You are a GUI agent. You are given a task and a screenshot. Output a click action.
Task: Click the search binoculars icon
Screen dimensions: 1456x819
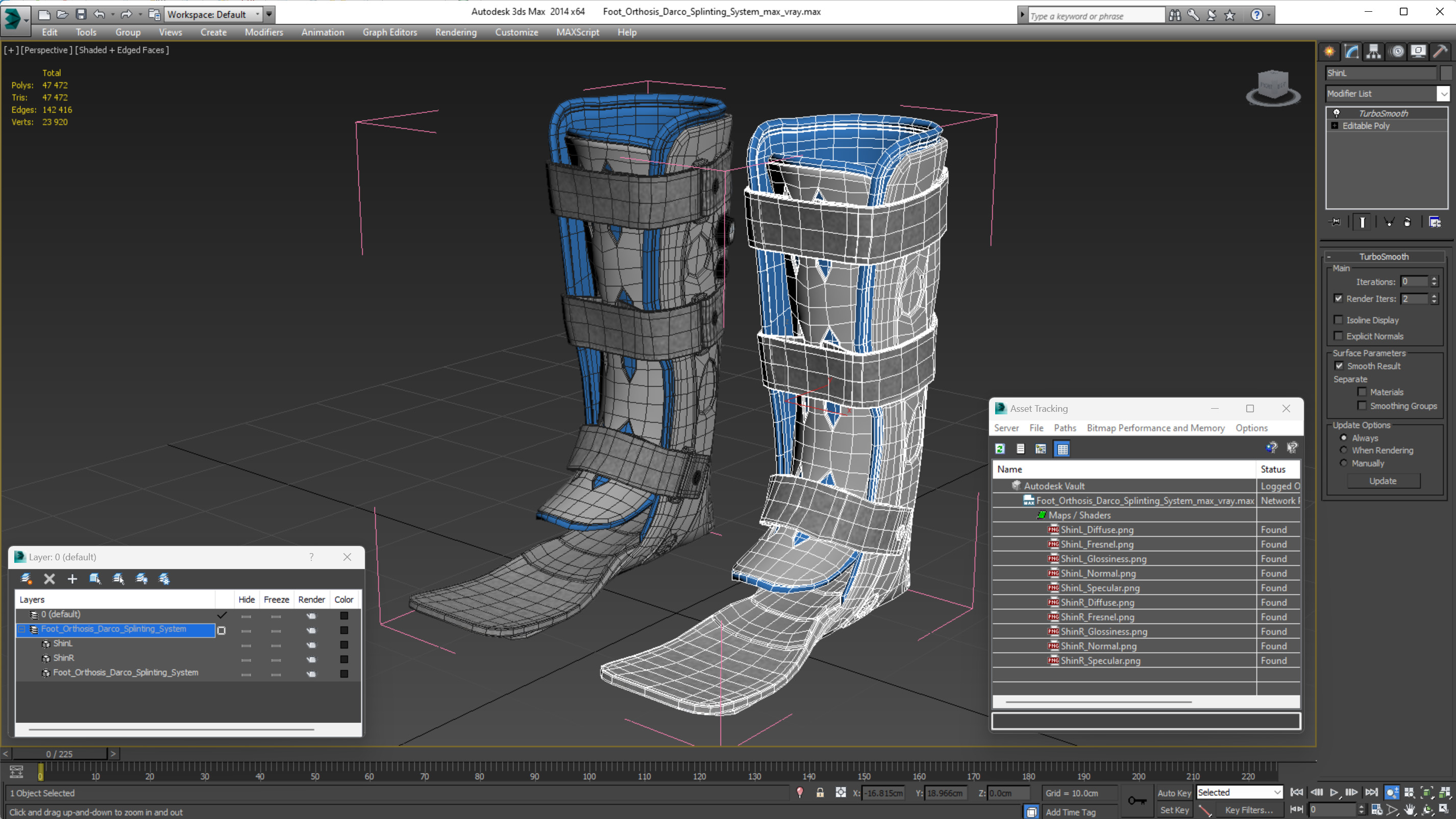(x=1175, y=15)
